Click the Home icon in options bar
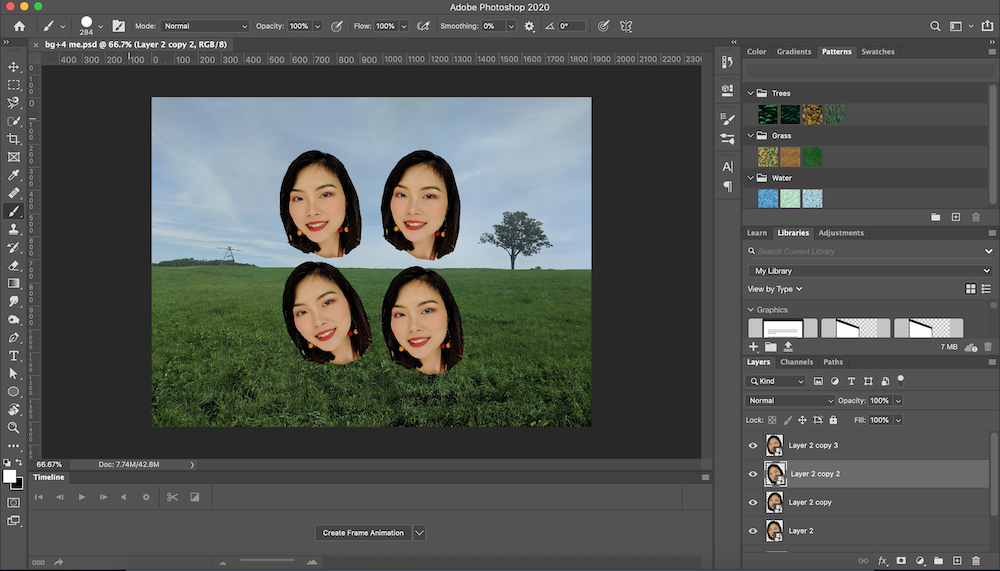 click(x=19, y=26)
